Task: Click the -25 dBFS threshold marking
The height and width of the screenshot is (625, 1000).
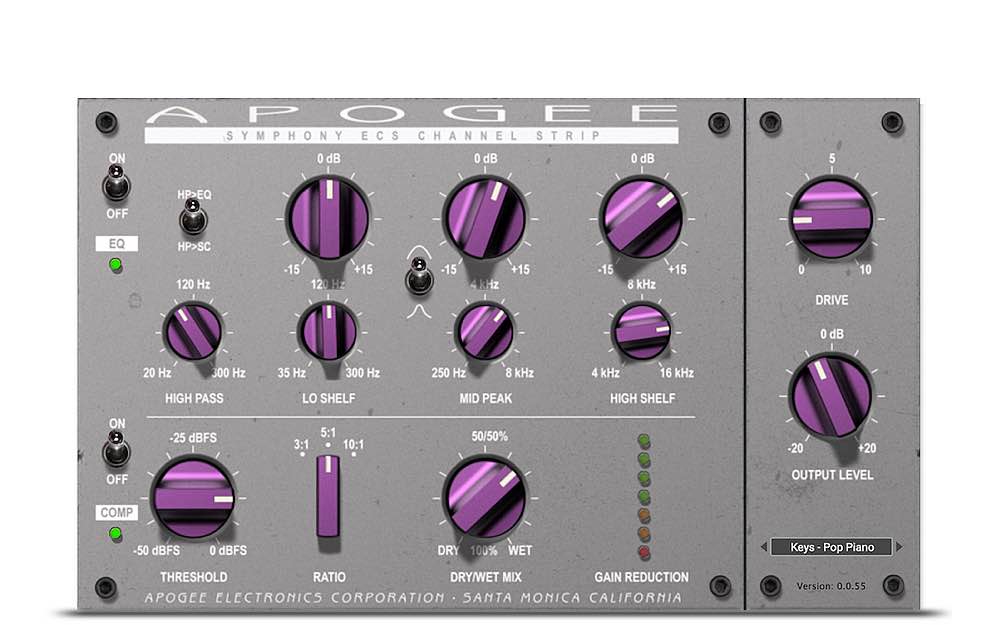Action: 193,438
